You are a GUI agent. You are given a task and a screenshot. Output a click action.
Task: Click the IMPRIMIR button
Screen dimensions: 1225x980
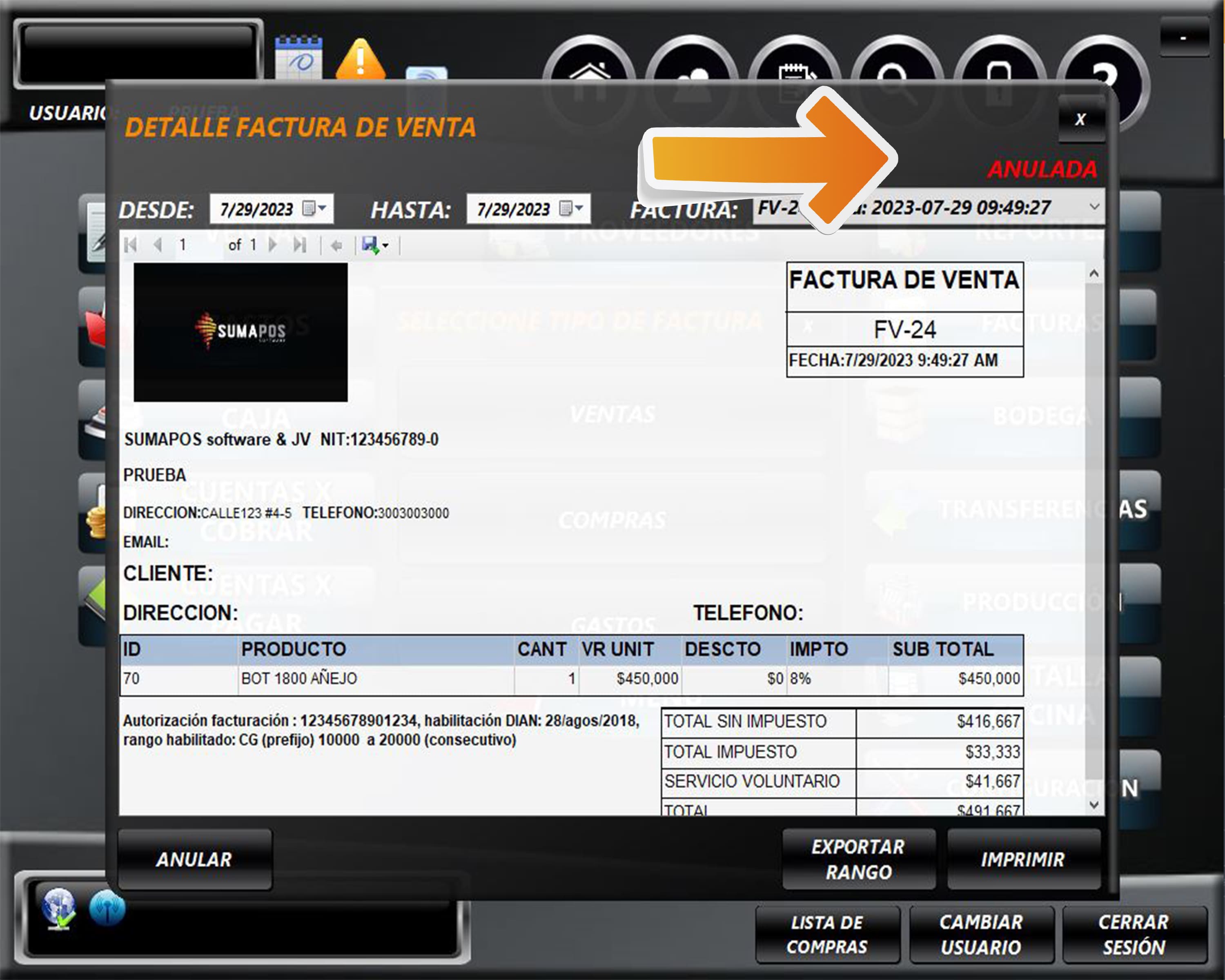1023,859
